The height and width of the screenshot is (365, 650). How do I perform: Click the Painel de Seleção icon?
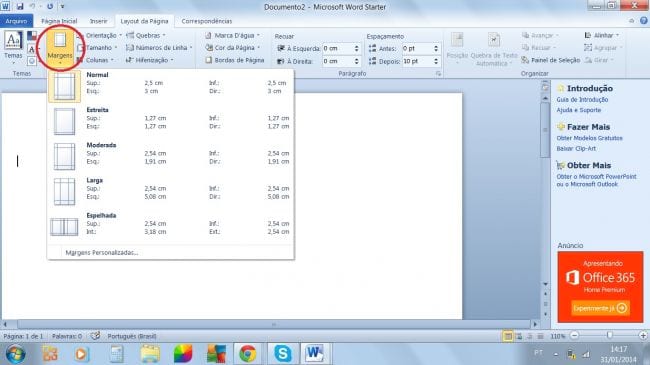click(x=525, y=60)
